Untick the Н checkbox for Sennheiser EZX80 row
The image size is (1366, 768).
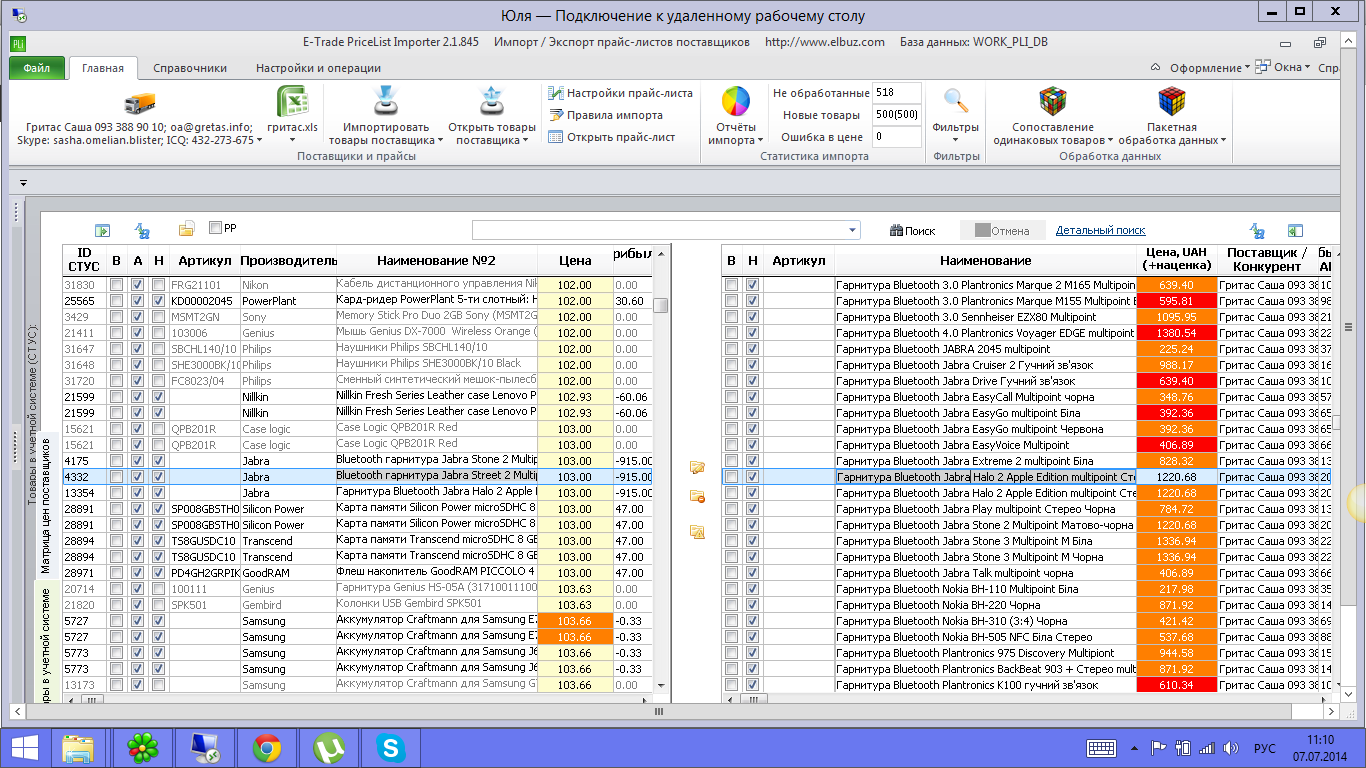(x=752, y=317)
